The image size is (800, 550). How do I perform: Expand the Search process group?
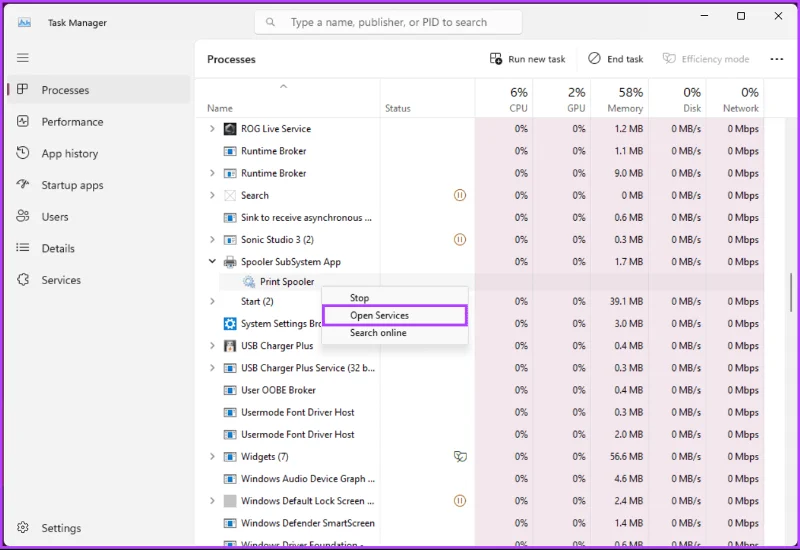212,195
